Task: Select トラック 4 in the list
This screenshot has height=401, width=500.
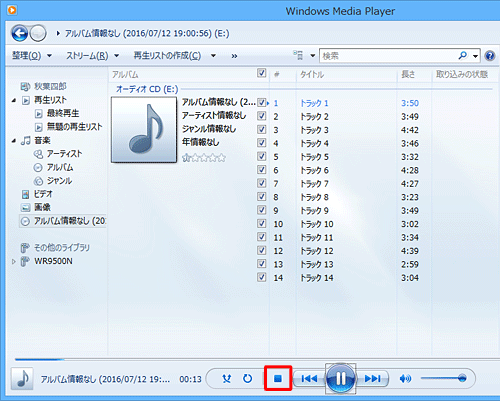Action: (x=314, y=143)
